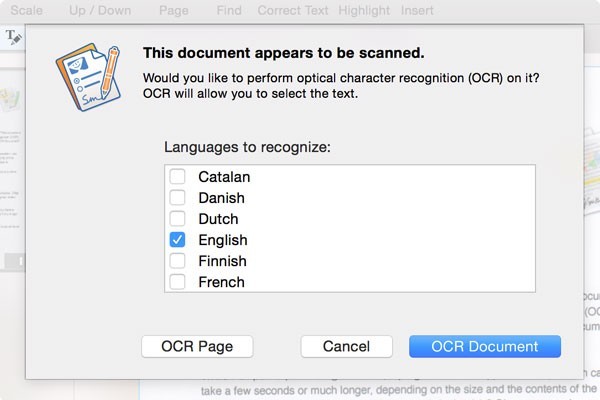
Task: Tick the Dutch checkbox
Action: [x=177, y=219]
